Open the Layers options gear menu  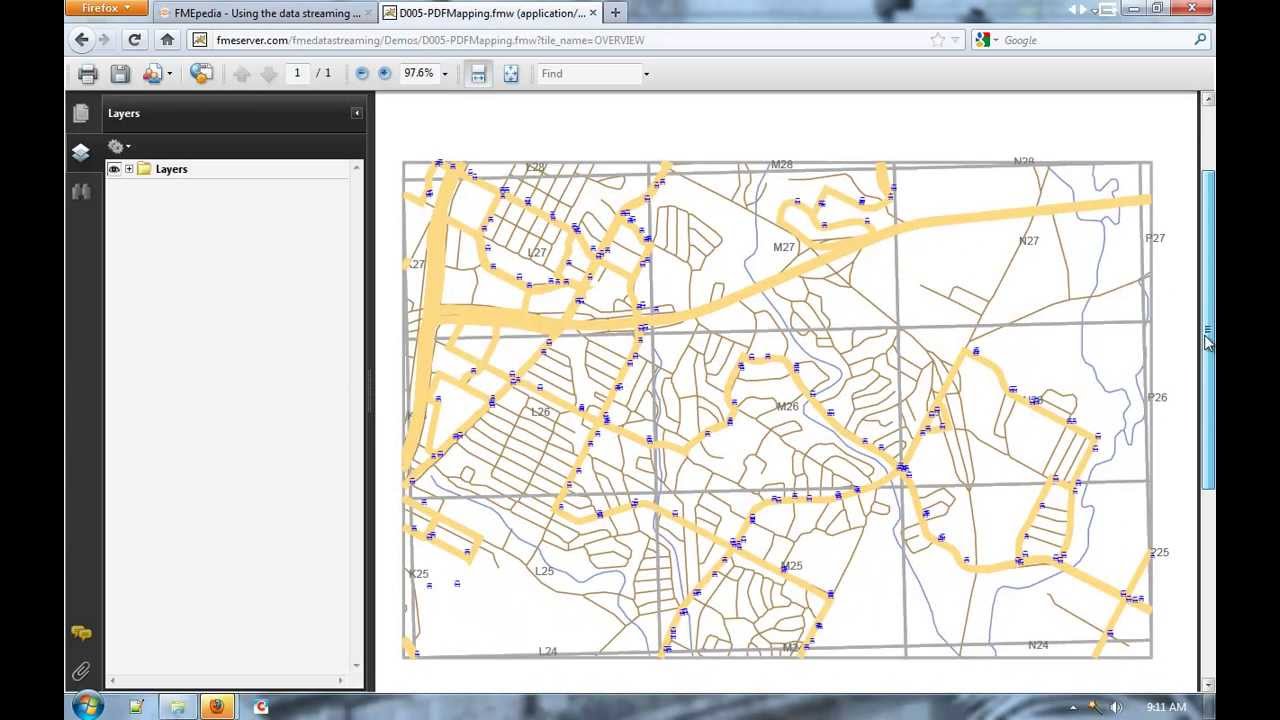tap(119, 146)
